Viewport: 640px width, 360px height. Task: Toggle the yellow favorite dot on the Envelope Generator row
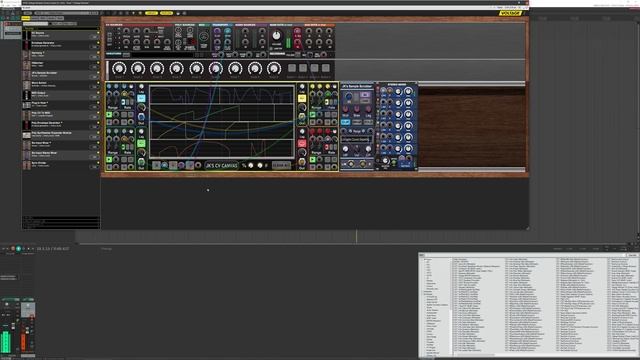[x=98, y=42]
